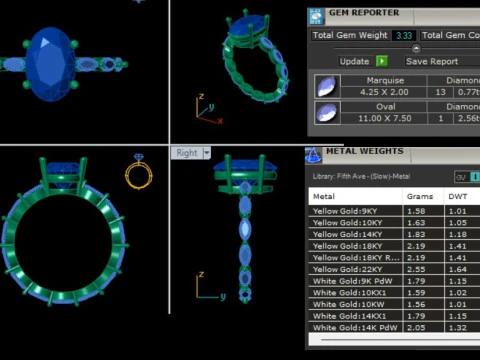Select the White Gold:10KX1 row
Viewport: 480px width, 360px height.
point(394,293)
